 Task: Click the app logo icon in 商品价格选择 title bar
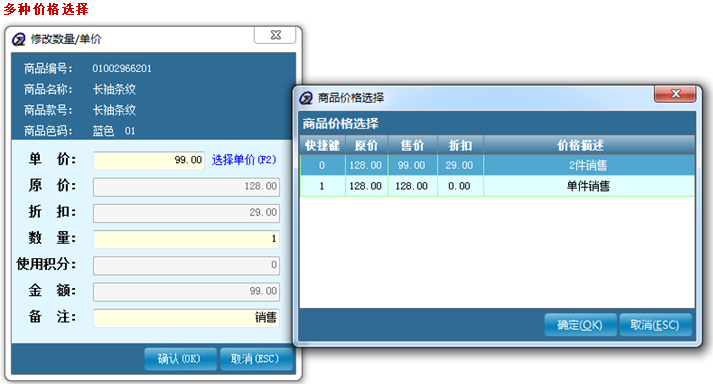[x=306, y=98]
